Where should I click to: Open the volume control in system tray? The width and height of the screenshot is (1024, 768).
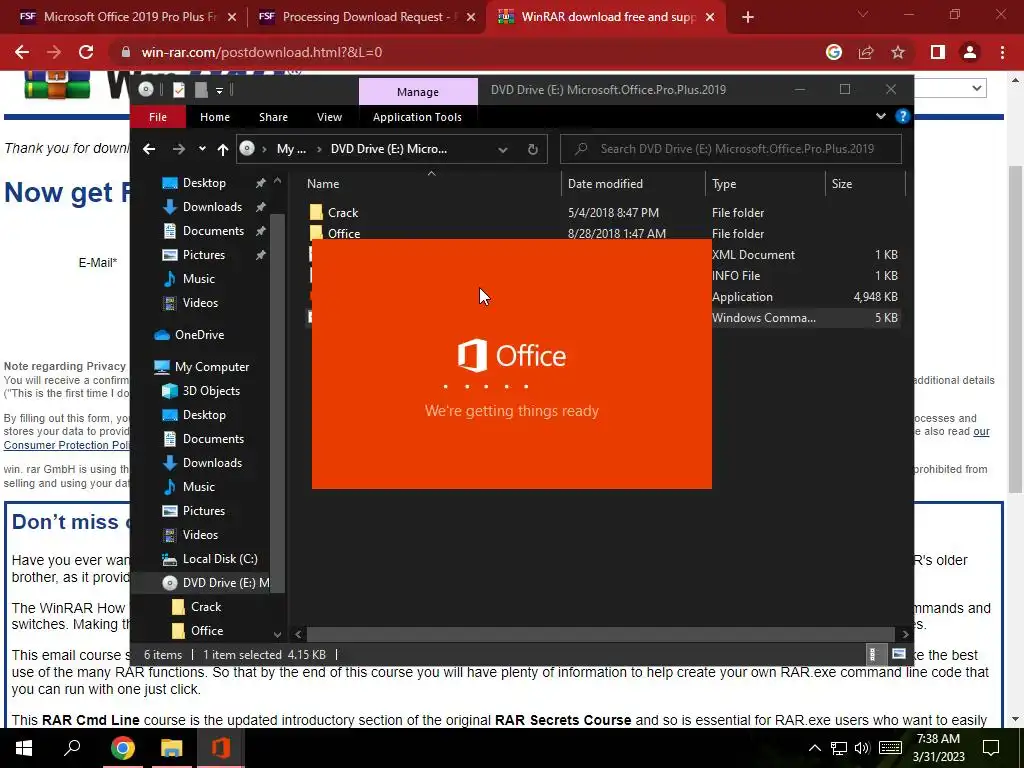[x=862, y=748]
